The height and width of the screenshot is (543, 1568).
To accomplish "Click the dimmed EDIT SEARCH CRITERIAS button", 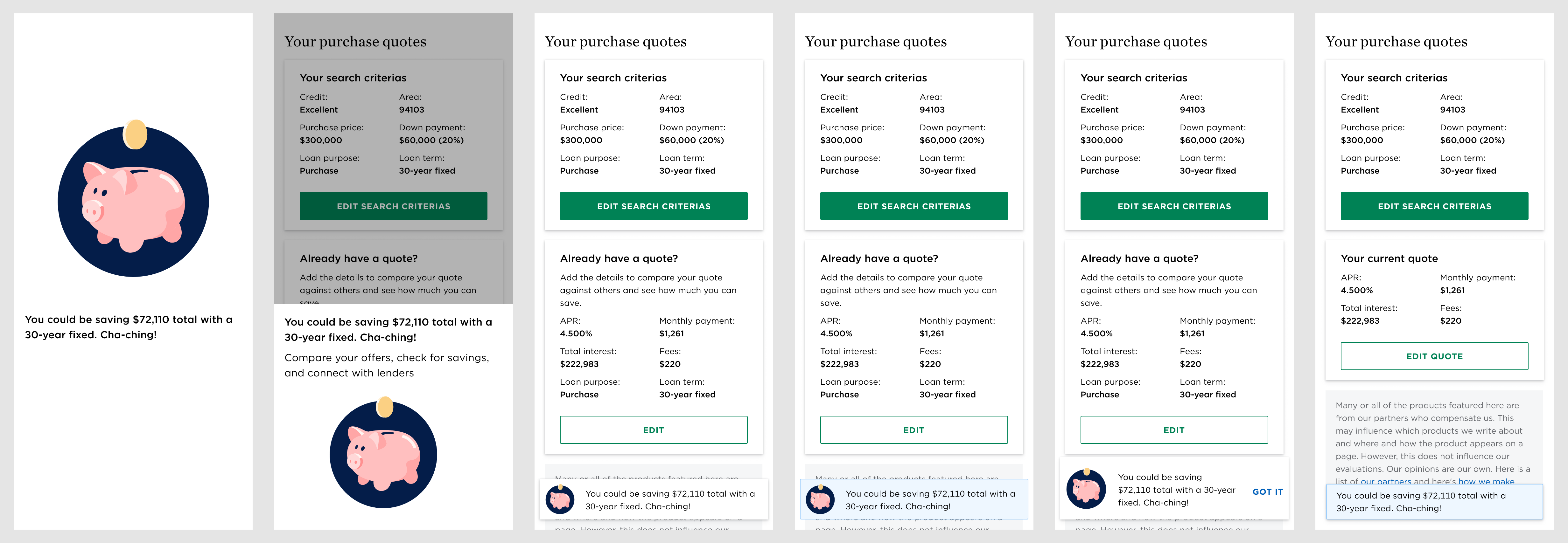I will coord(393,206).
